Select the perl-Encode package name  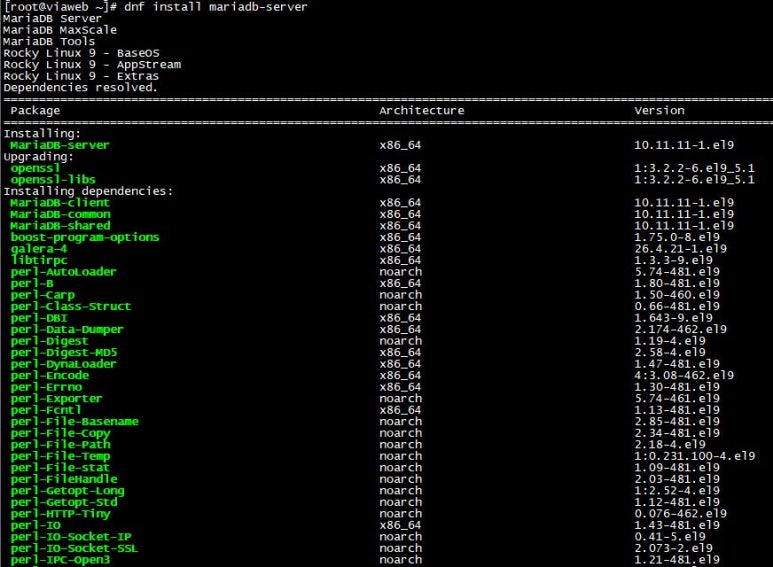pyautogui.click(x=49, y=375)
